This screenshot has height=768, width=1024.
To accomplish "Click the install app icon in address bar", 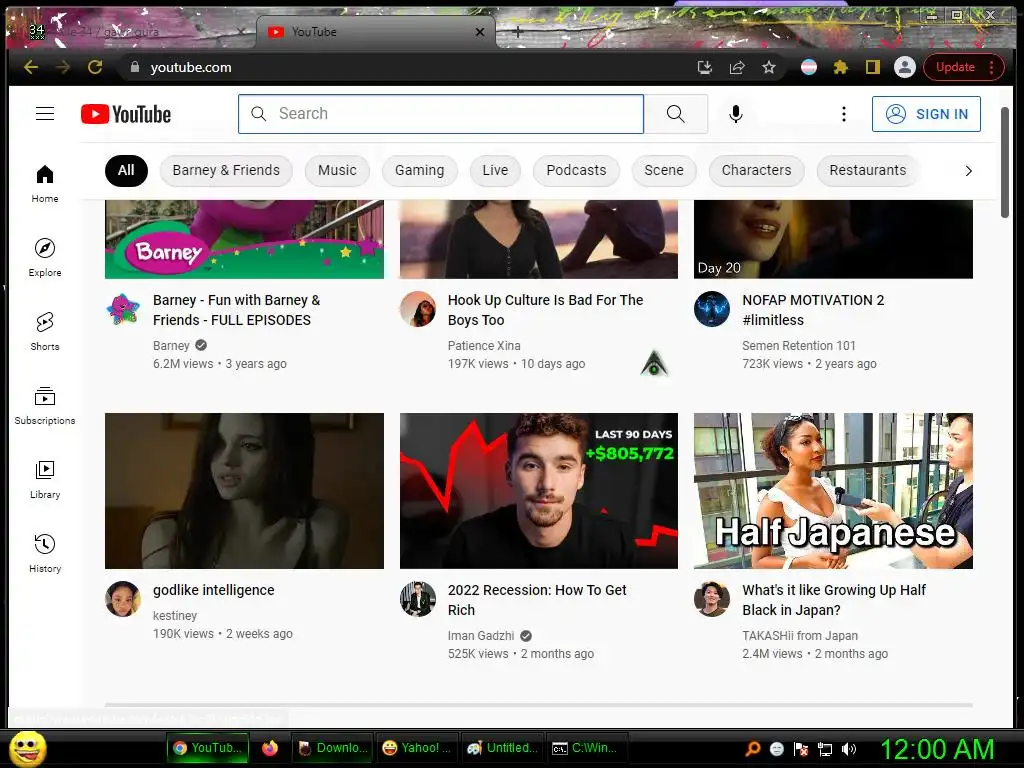I will point(705,67).
